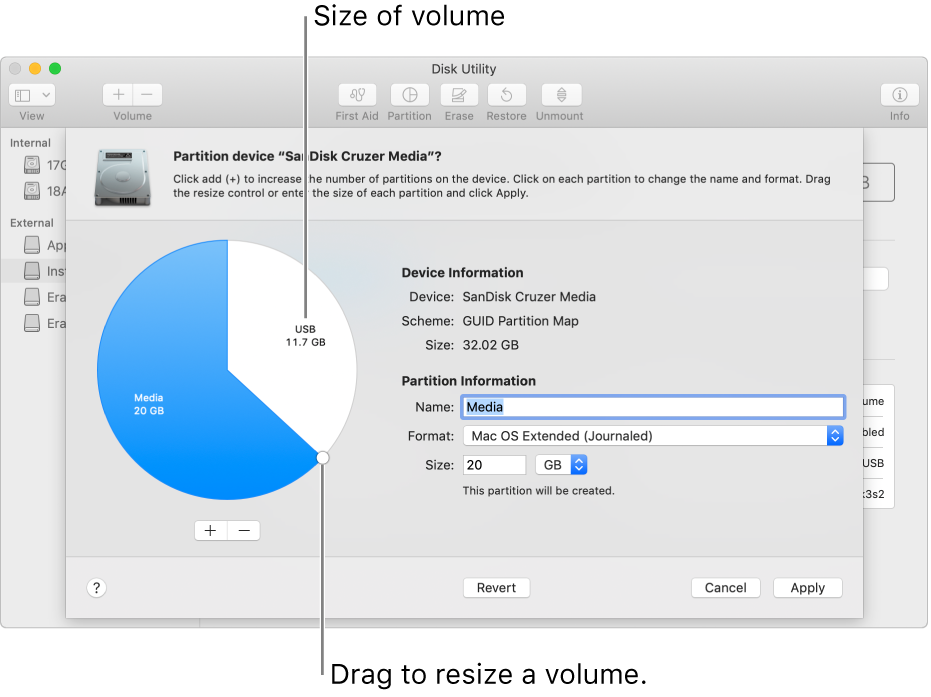Click 'This partition will be created.' text
Image resolution: width=931 pixels, height=697 pixels.
click(539, 491)
